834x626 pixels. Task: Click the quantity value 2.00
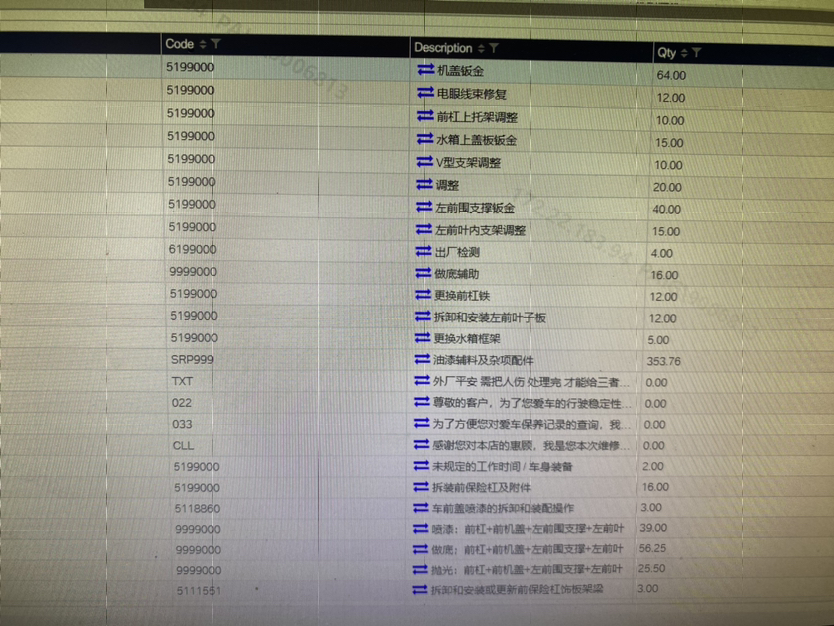tap(653, 466)
